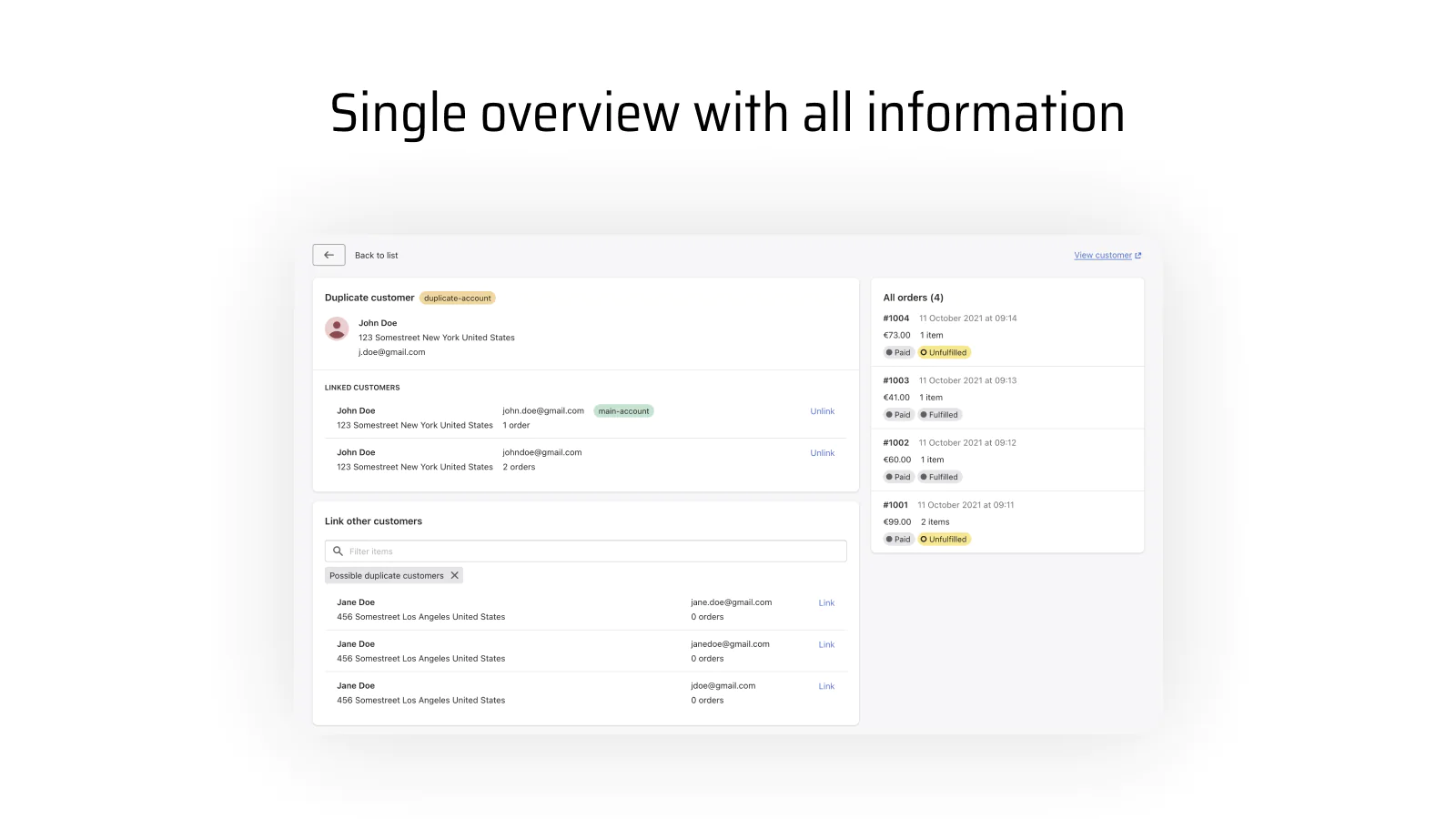This screenshot has height=819, width=1456.
Task: Click the main-account tag
Action: 623,410
